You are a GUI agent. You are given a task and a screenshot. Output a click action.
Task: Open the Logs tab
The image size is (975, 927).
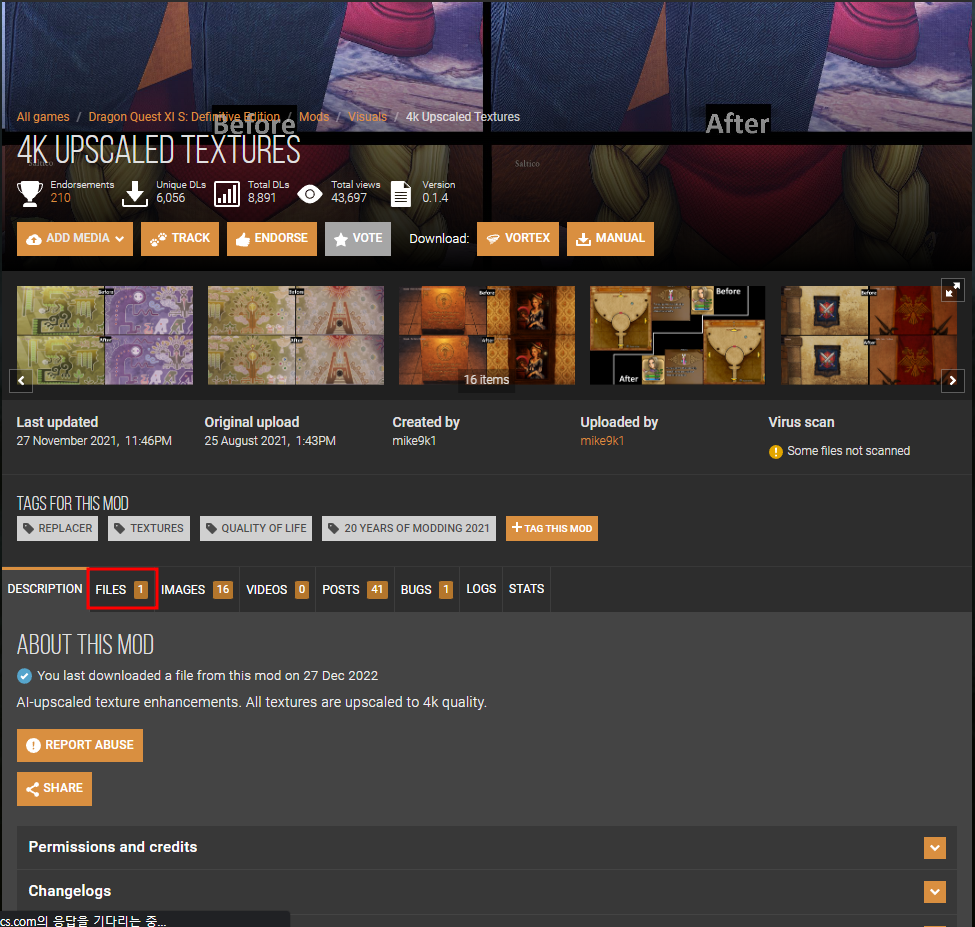coord(481,589)
